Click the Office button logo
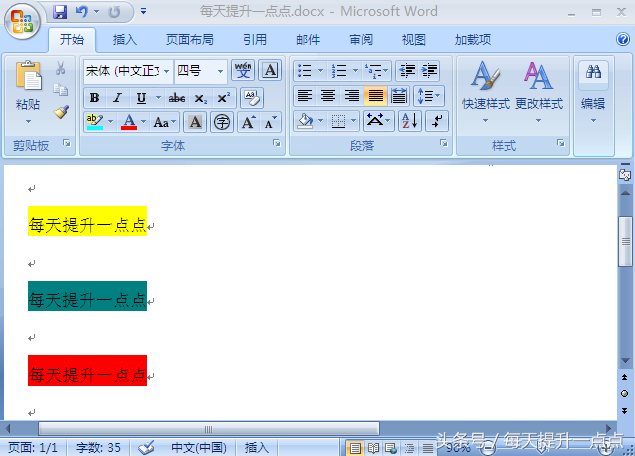This screenshot has height=456, width=635. pos(22,21)
